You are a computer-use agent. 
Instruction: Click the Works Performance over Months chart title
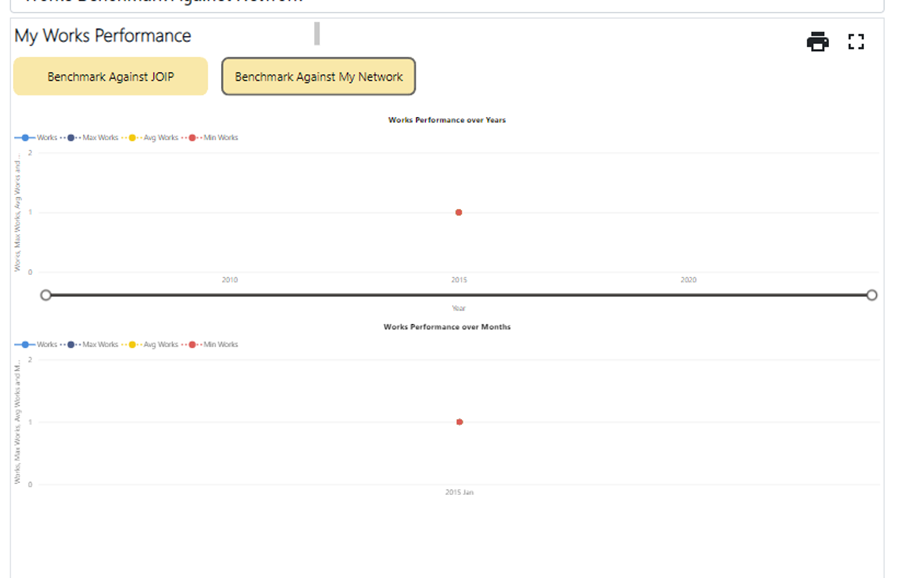click(447, 327)
